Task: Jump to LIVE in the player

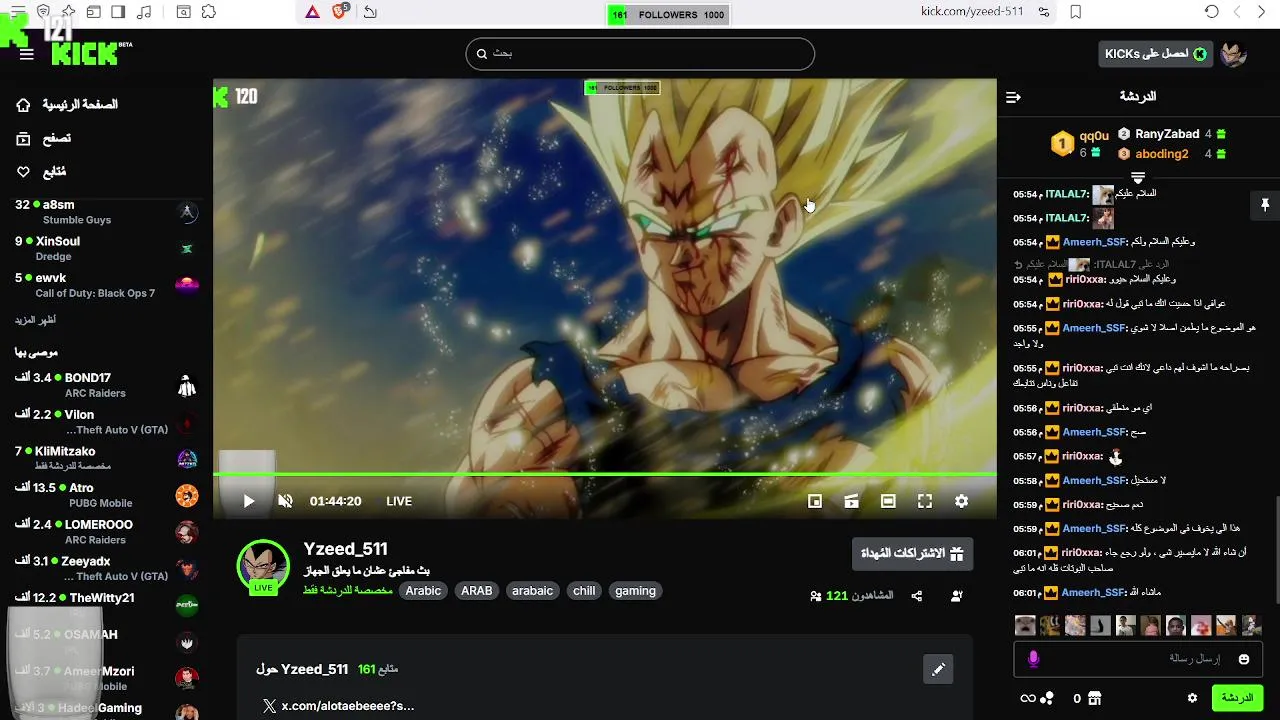Action: [x=399, y=501]
